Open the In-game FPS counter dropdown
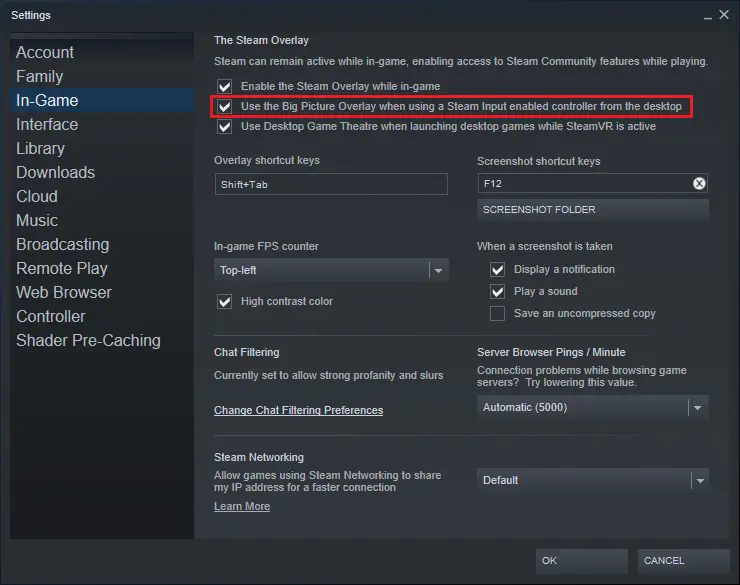 click(x=331, y=270)
